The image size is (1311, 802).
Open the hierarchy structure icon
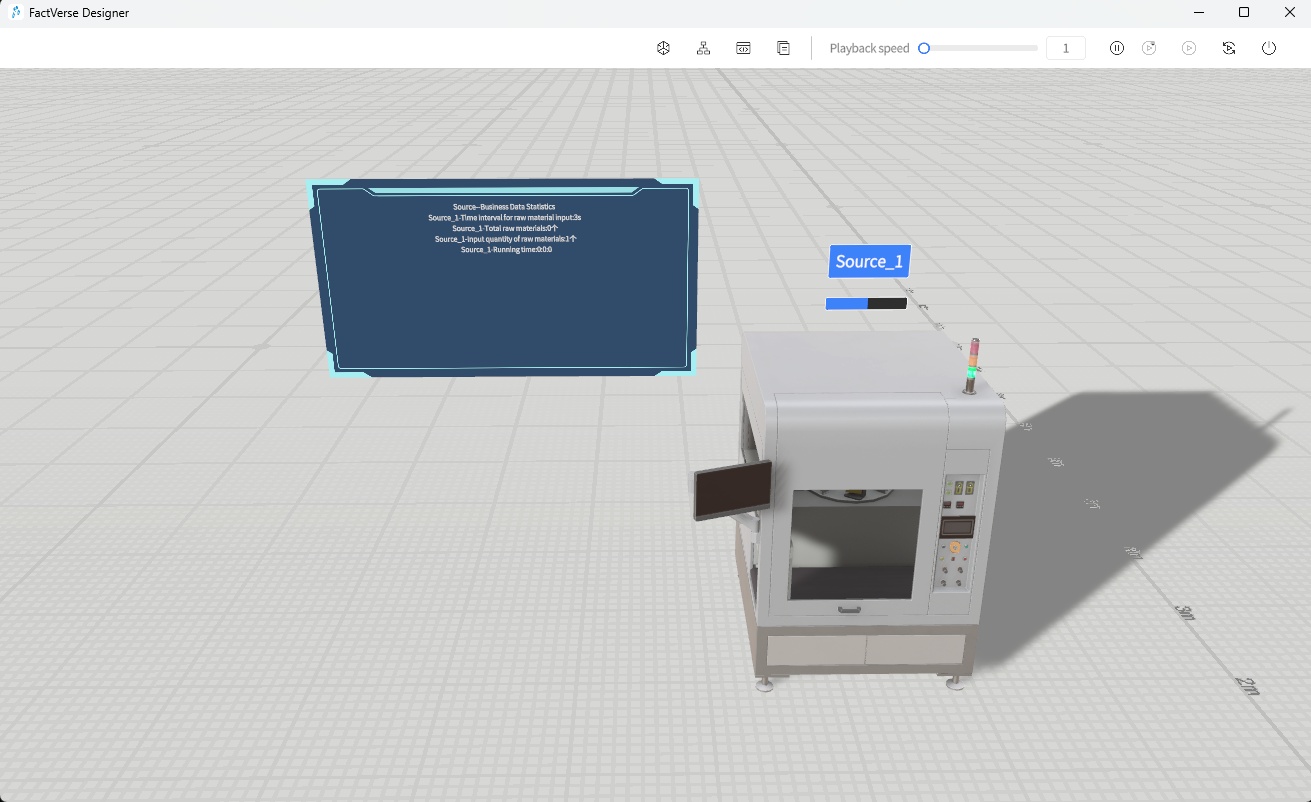pos(703,48)
